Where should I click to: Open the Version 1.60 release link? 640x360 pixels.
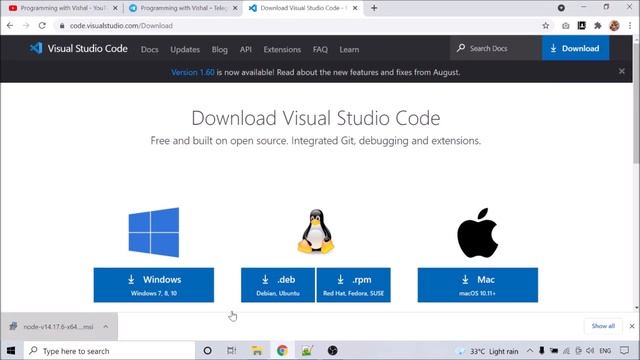193,72
